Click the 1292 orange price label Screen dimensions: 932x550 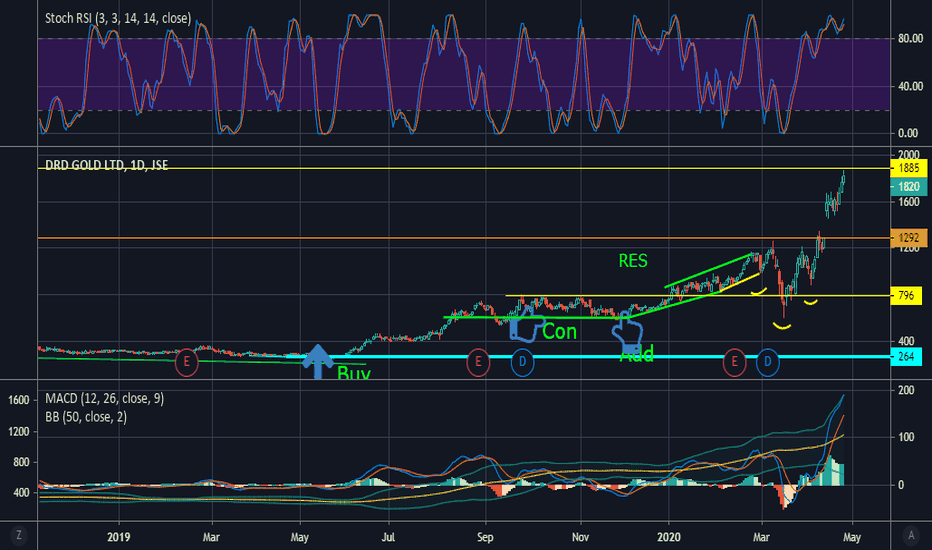(909, 238)
